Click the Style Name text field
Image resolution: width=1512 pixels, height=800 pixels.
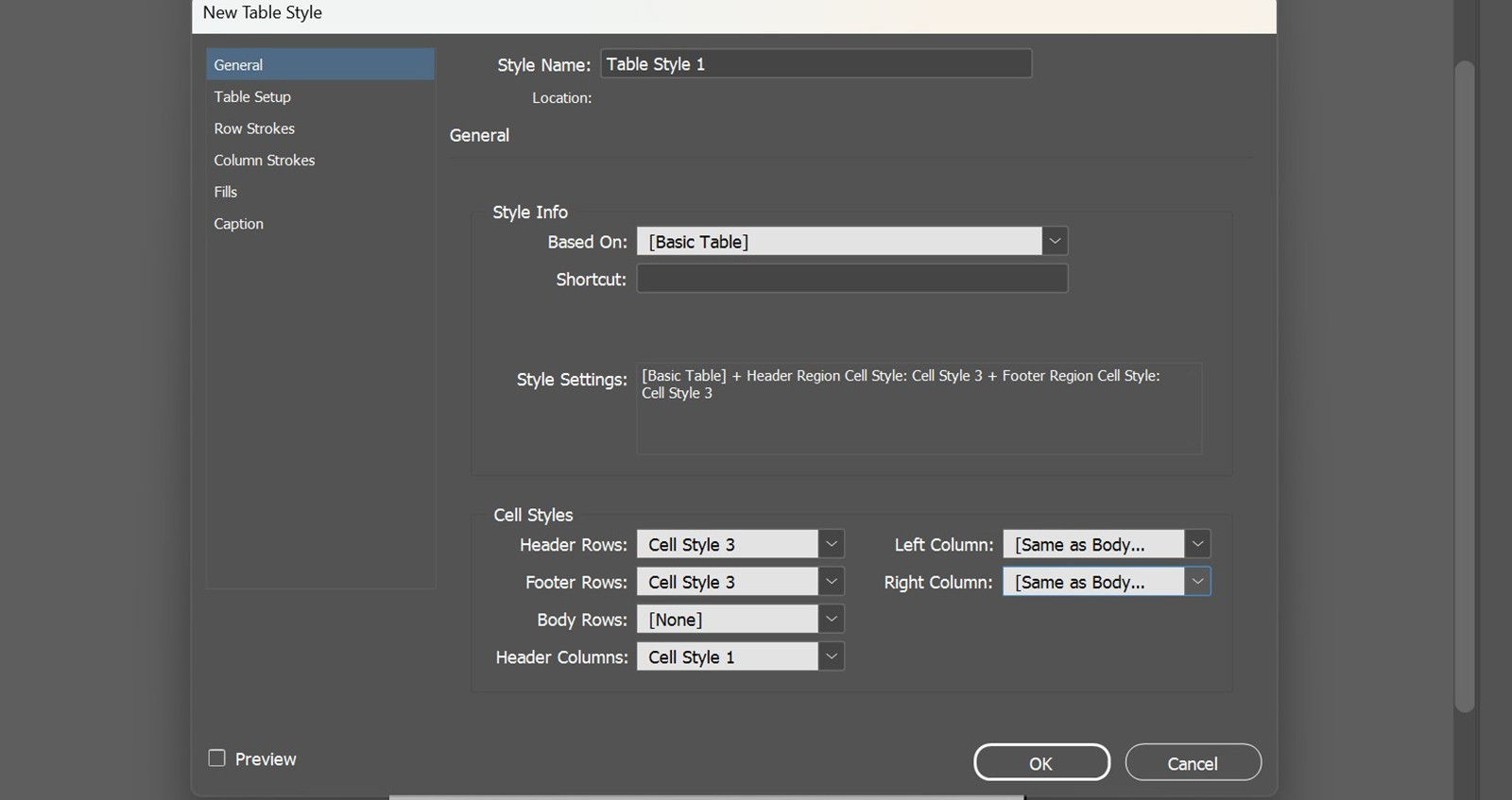(x=816, y=63)
